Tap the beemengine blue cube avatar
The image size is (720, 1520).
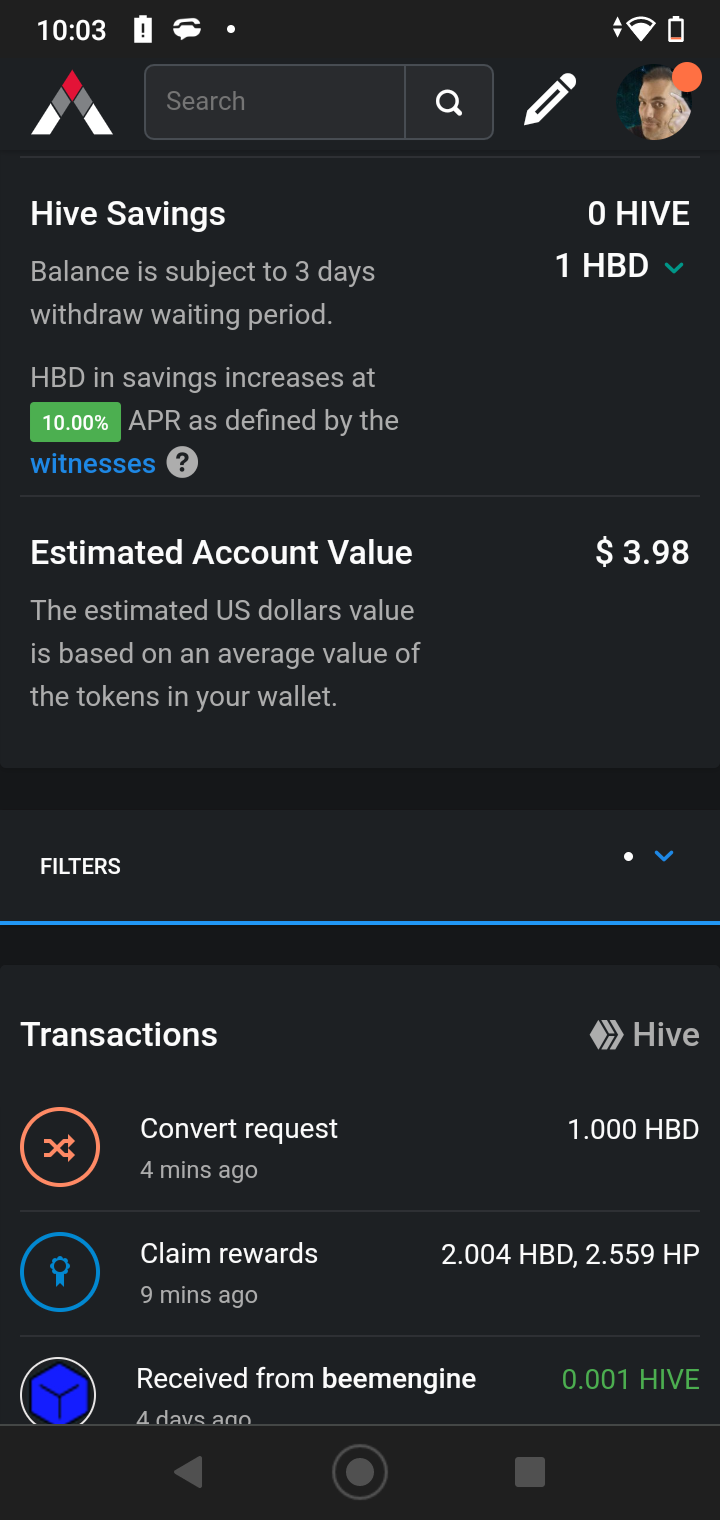[60, 1393]
